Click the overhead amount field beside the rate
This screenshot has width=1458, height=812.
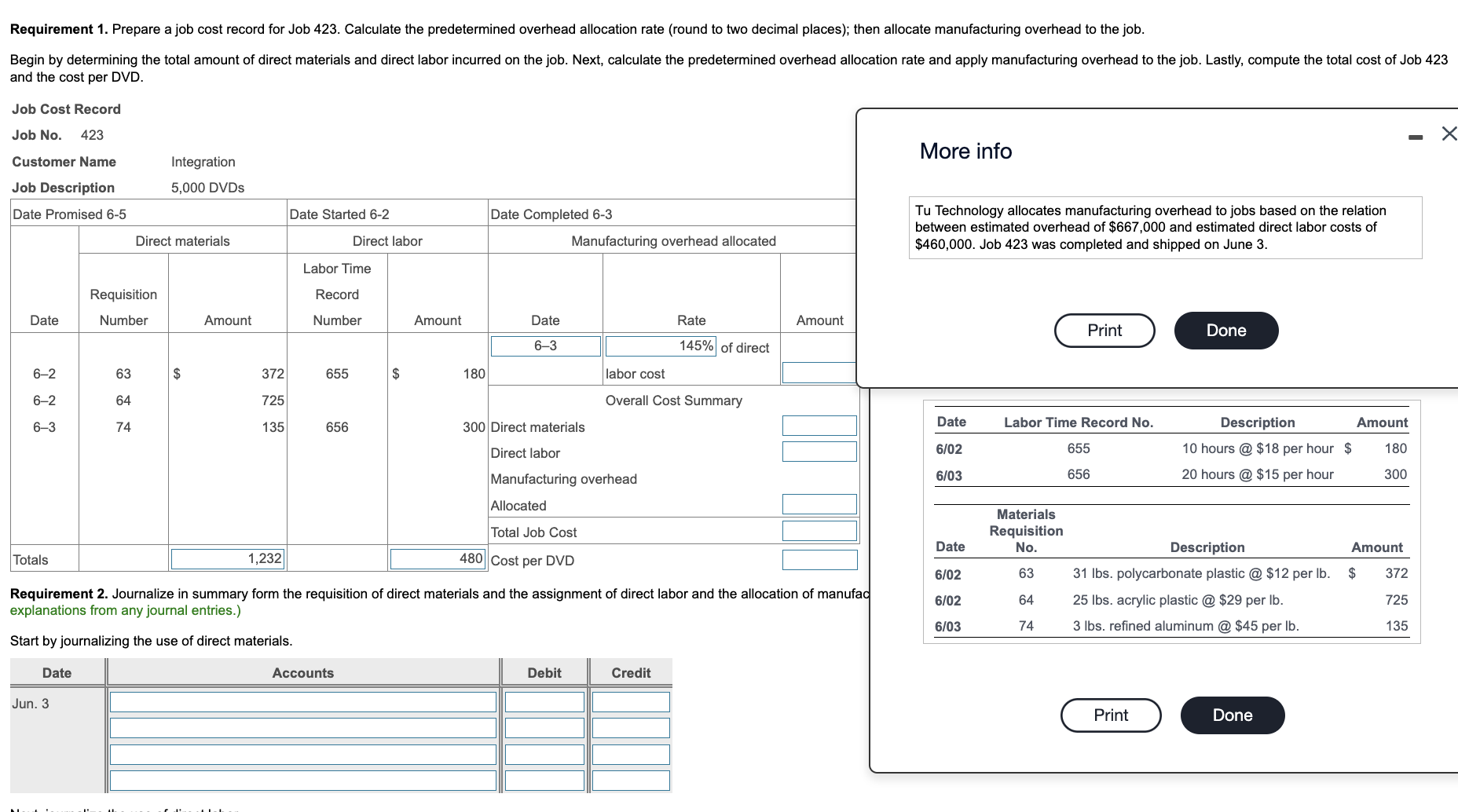pyautogui.click(x=819, y=372)
